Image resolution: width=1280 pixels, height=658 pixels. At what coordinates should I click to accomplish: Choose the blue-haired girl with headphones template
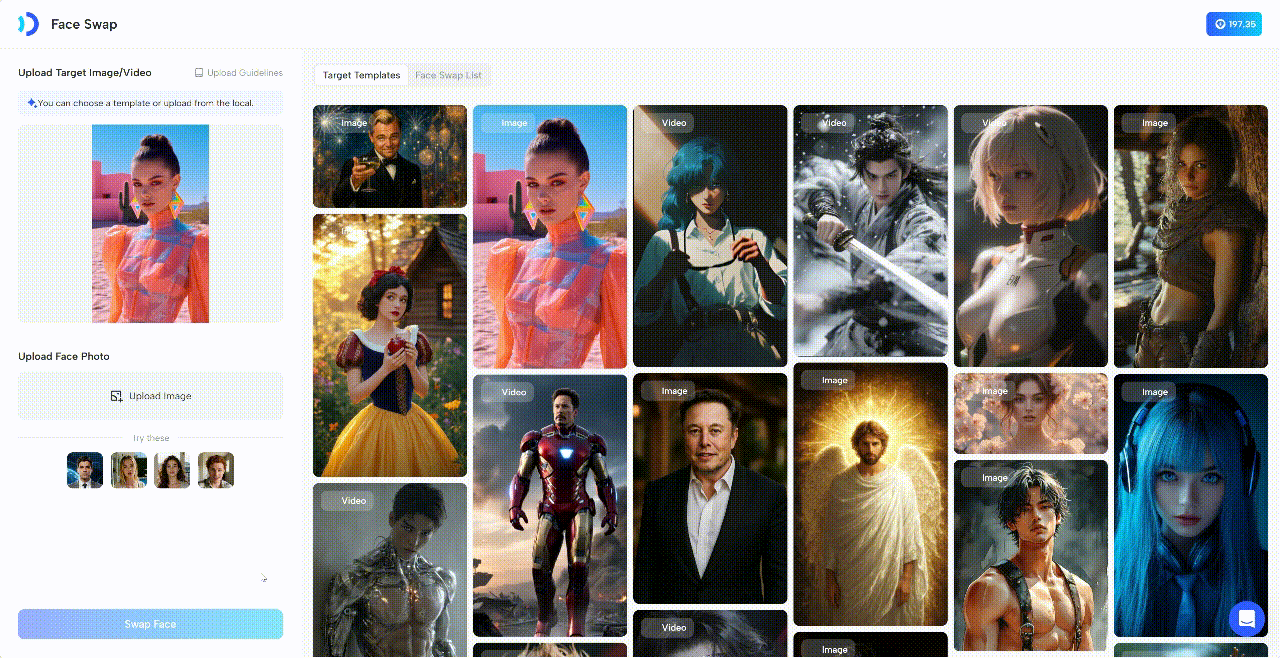pyautogui.click(x=1190, y=505)
